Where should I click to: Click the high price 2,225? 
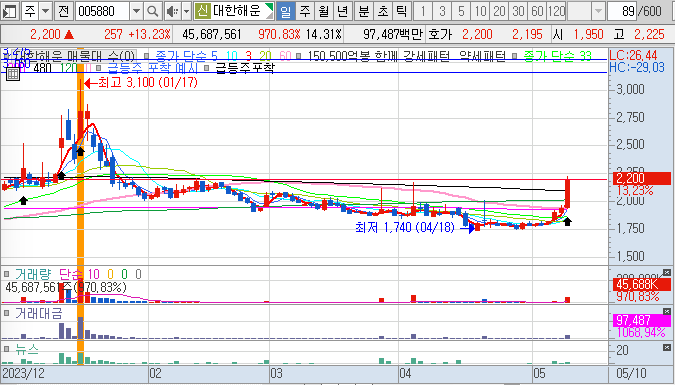point(649,34)
